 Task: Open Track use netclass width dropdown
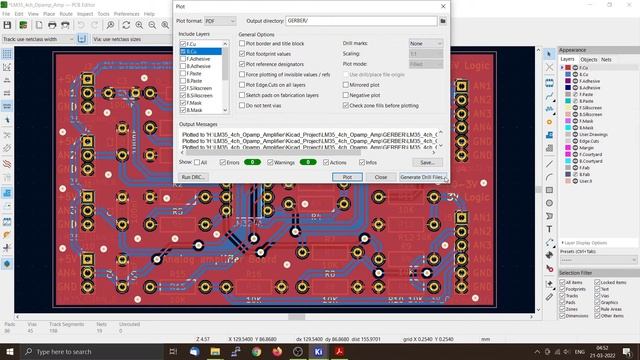pyautogui.click(x=38, y=39)
